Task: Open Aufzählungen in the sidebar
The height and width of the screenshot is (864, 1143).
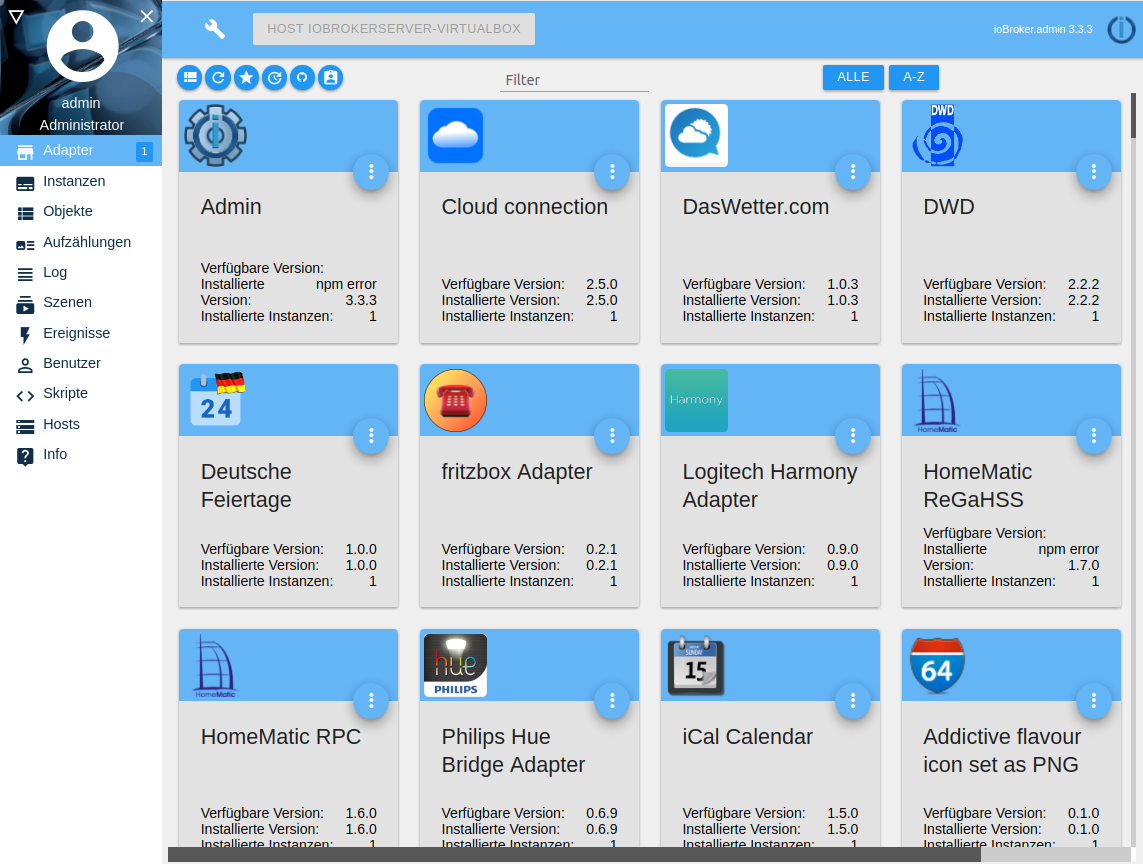Action: click(x=81, y=242)
